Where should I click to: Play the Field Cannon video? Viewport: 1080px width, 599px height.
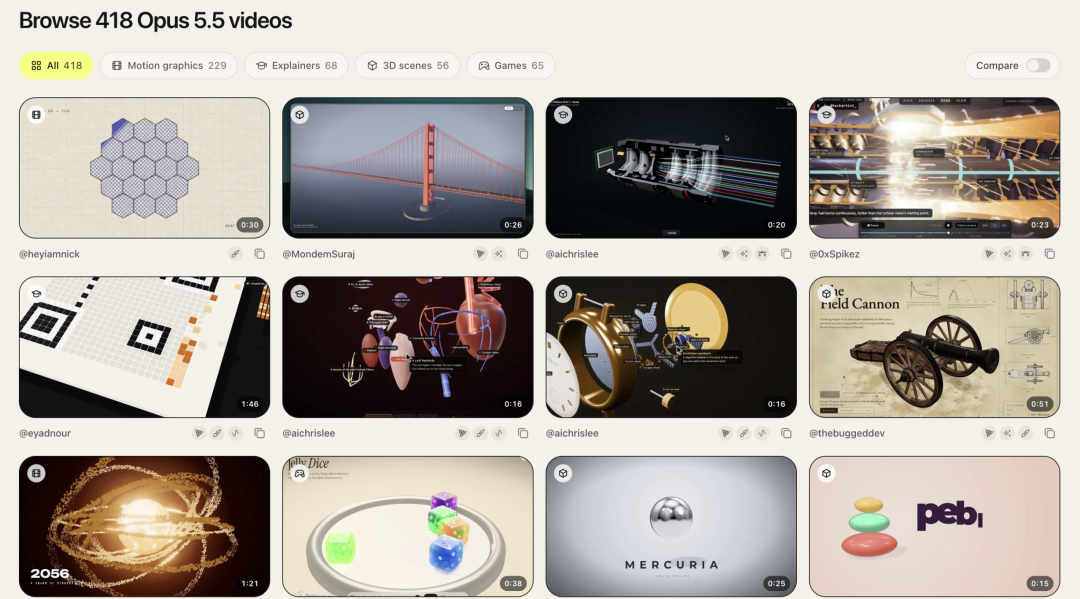coord(935,347)
